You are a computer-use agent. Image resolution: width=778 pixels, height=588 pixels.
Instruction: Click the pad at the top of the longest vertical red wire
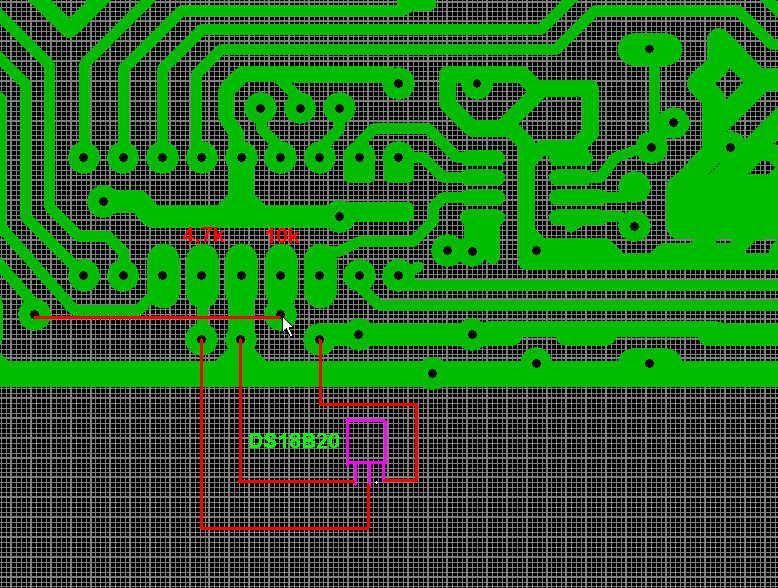[202, 341]
